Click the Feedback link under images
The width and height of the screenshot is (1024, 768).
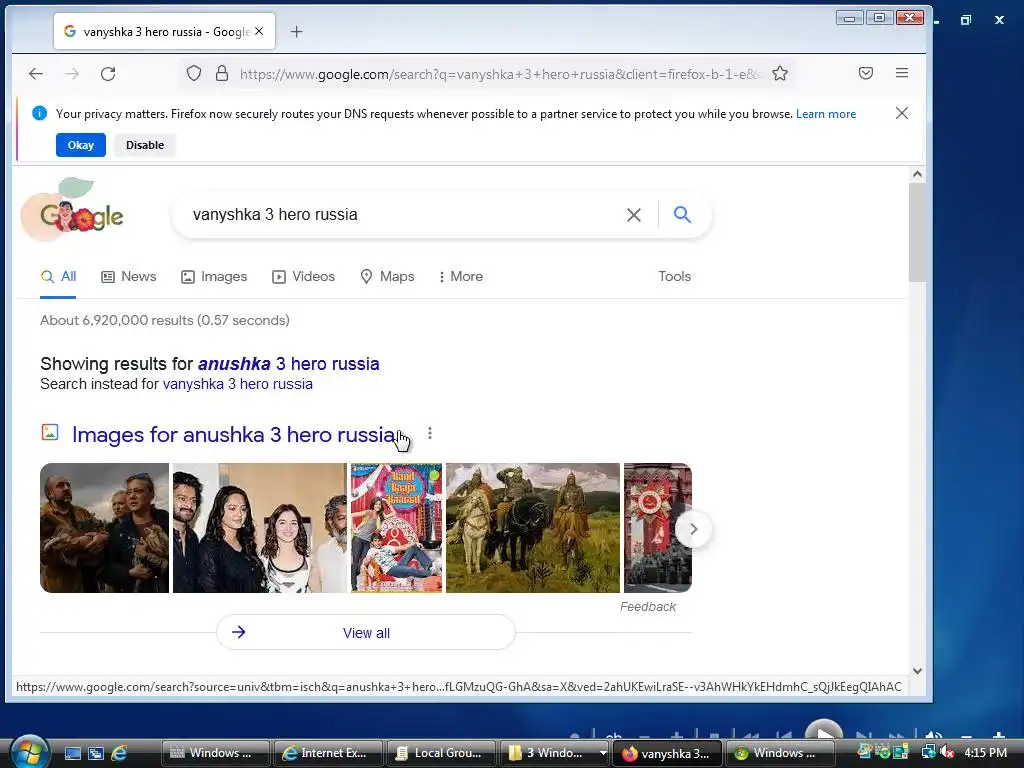[648, 607]
